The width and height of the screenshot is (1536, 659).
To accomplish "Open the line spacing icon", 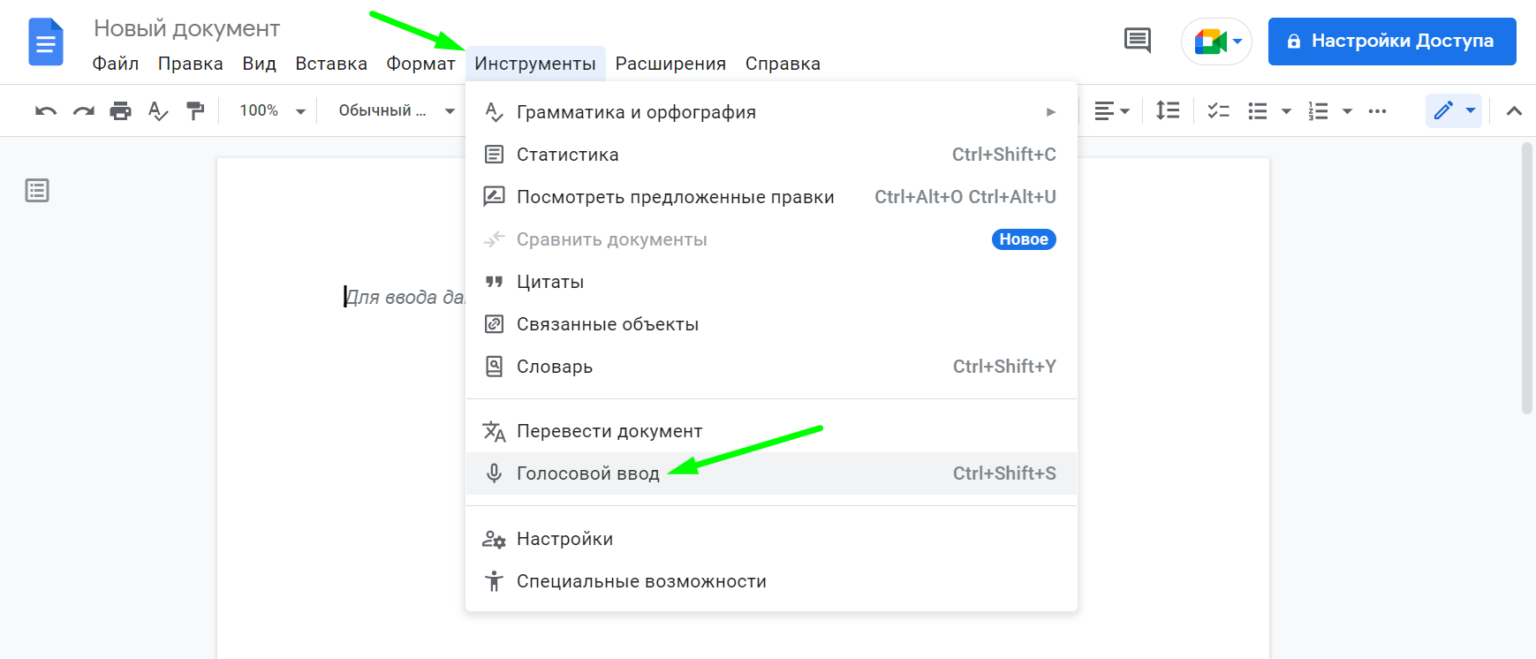I will (1167, 111).
